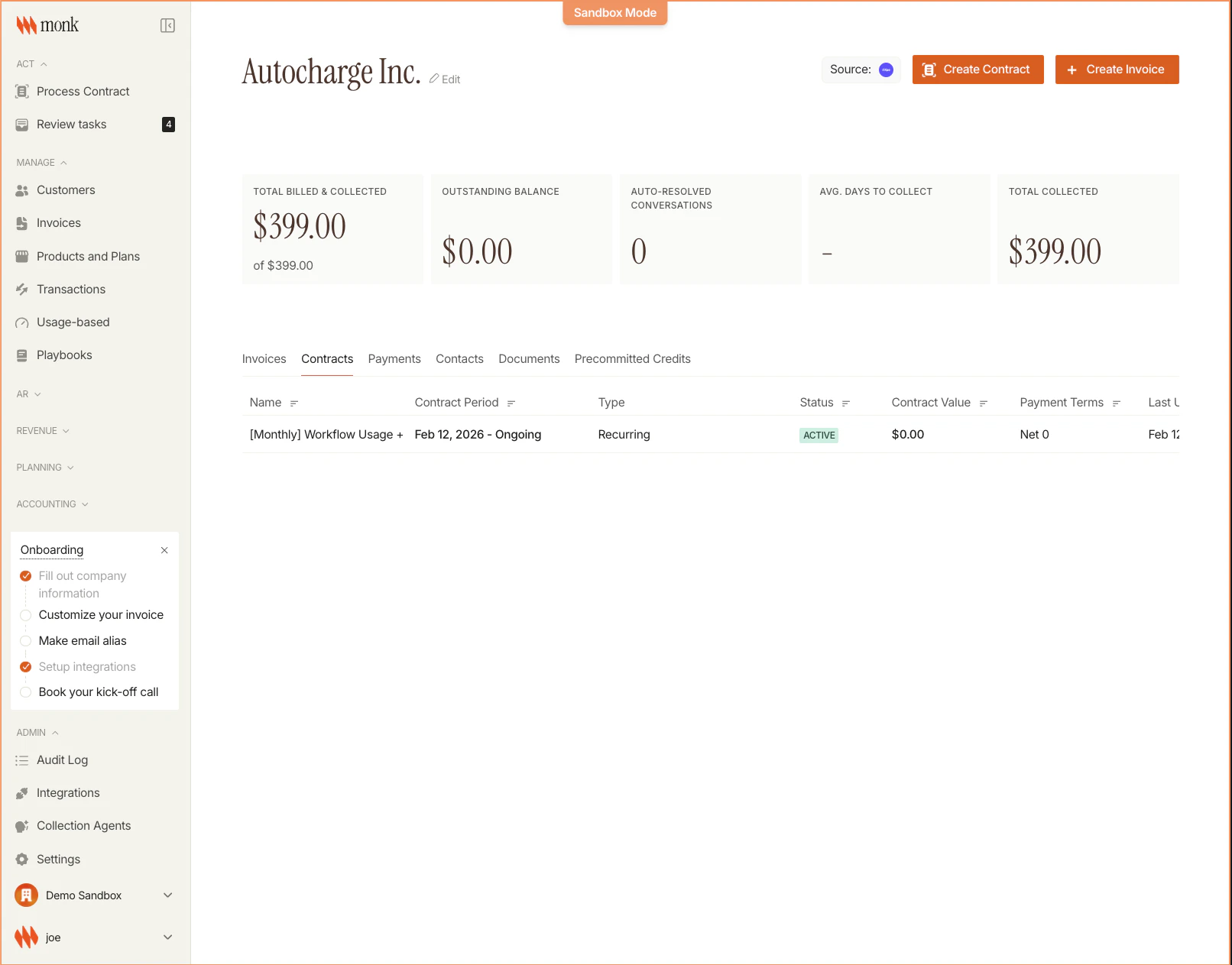Check off the Customize your invoice step
The width and height of the screenshot is (1232, 965).
[26, 614]
